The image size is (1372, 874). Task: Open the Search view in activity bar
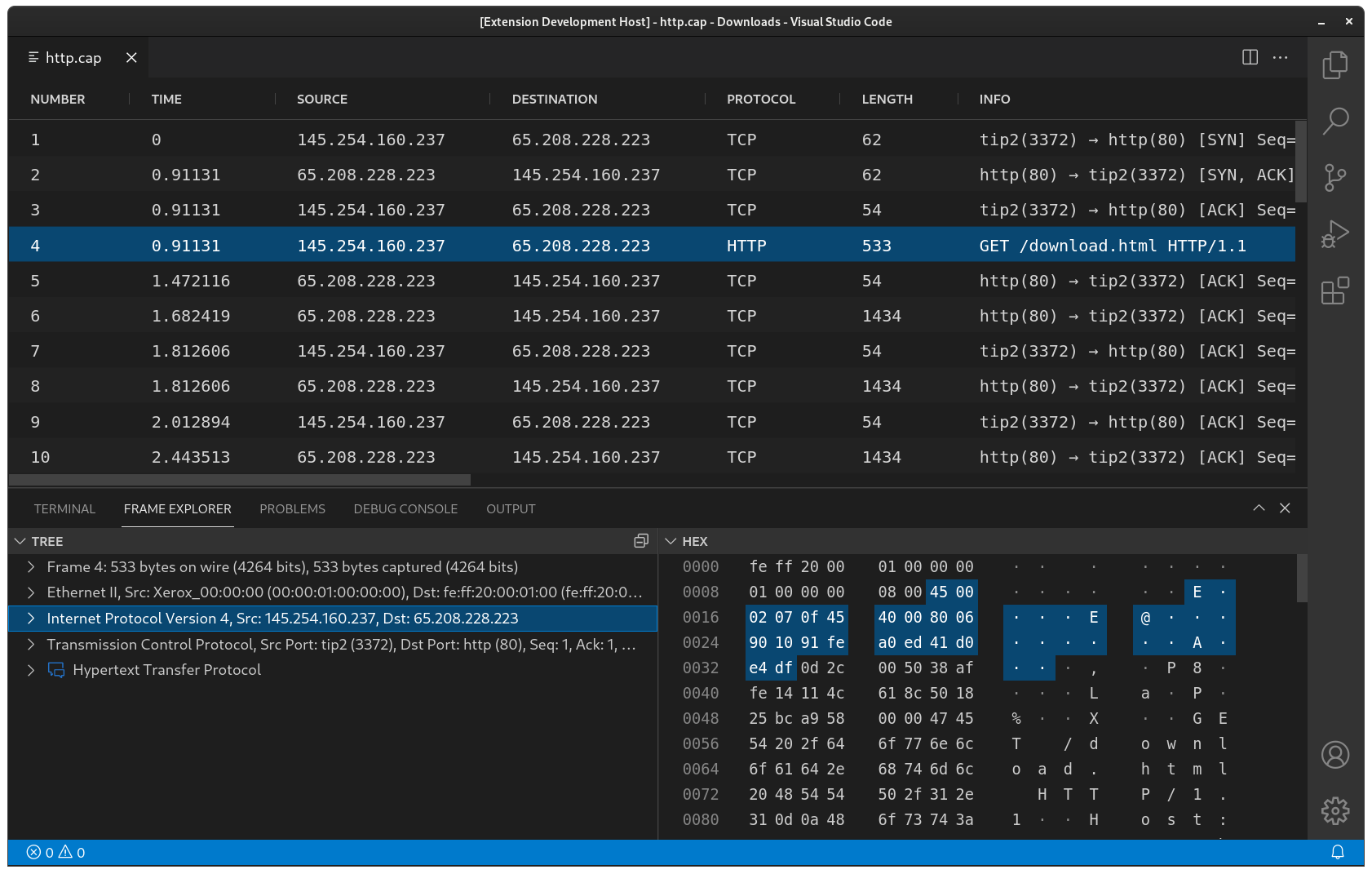[x=1335, y=121]
